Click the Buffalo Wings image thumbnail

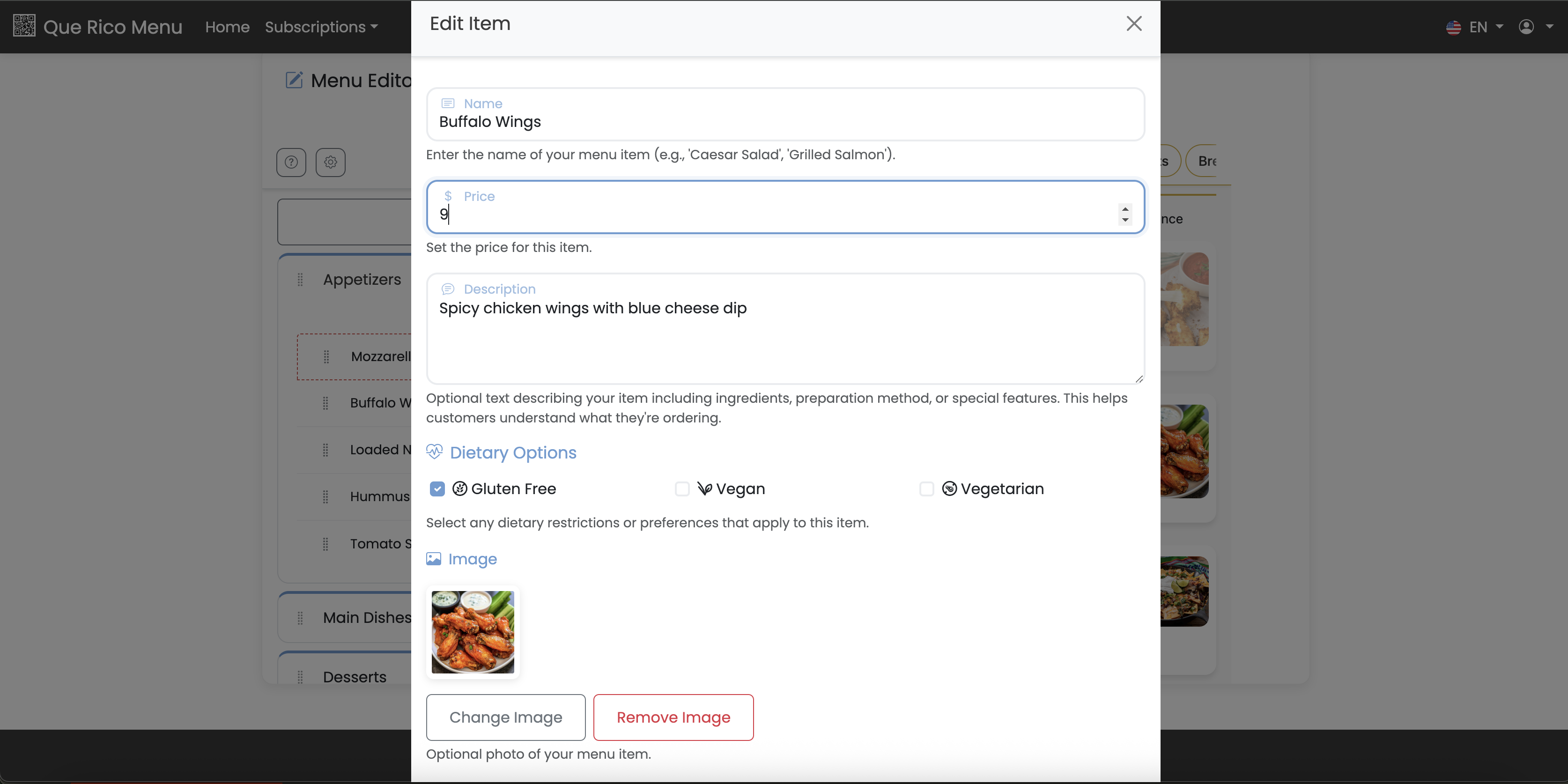click(473, 632)
